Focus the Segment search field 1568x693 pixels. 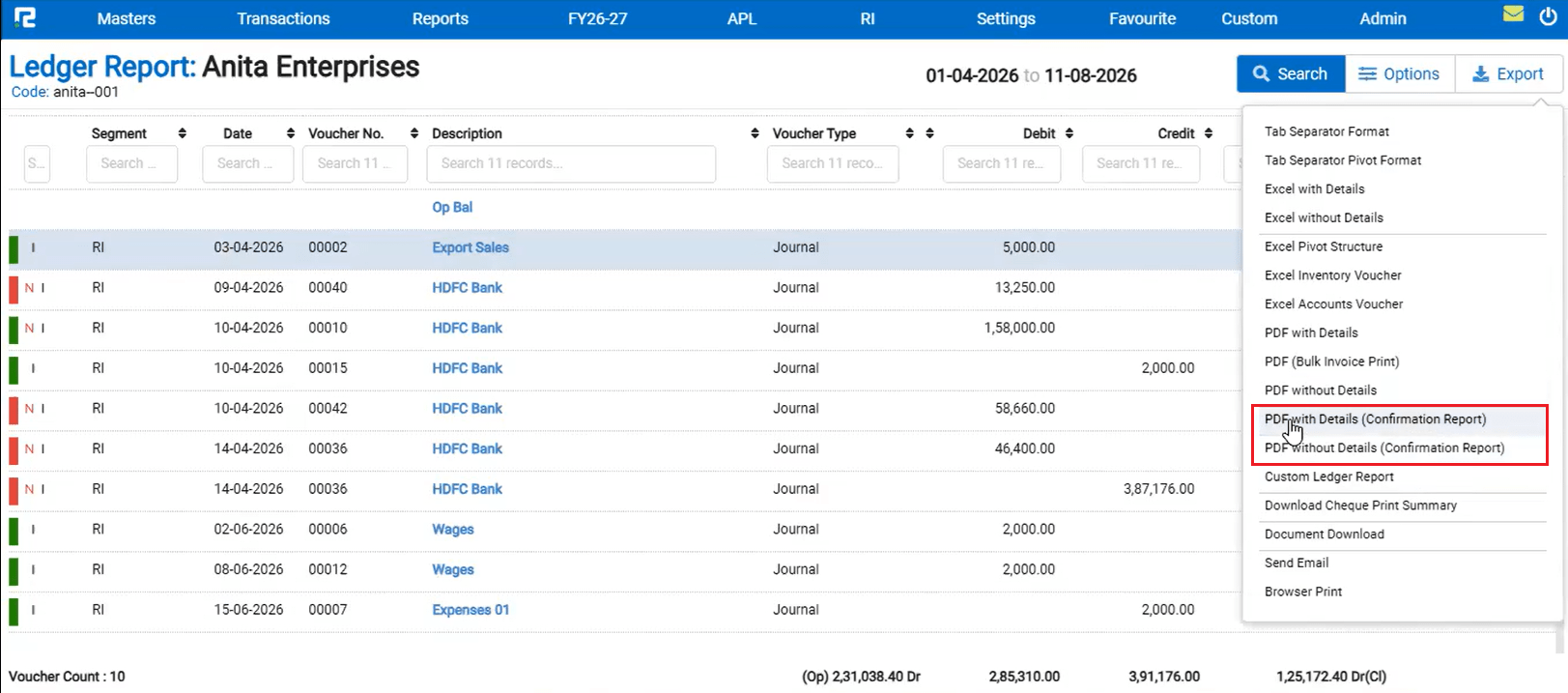coord(132,164)
